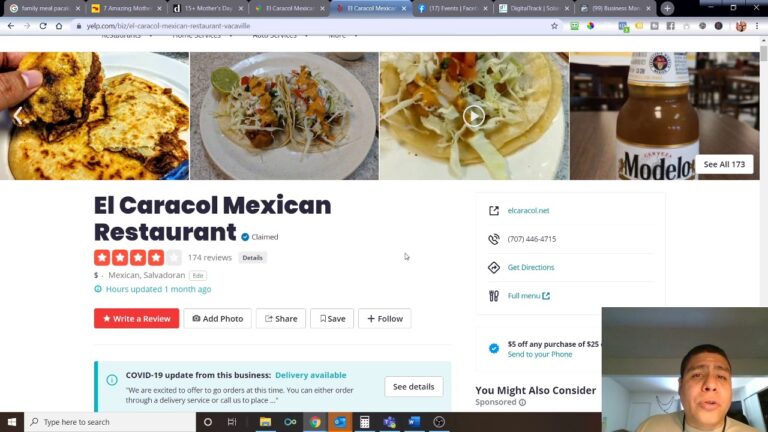Open the Modelo bottle photo

click(x=664, y=116)
